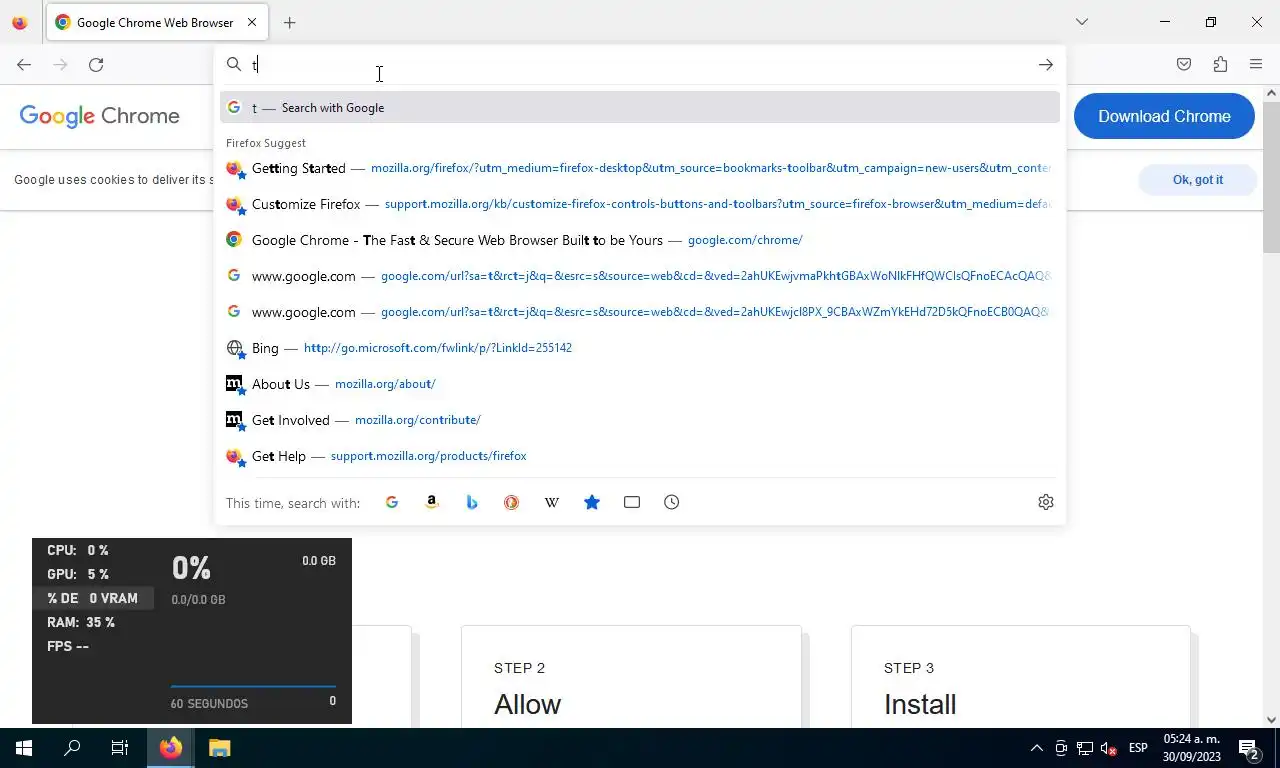Search this time with Google icon
Screen dimensions: 1280x768
392,502
